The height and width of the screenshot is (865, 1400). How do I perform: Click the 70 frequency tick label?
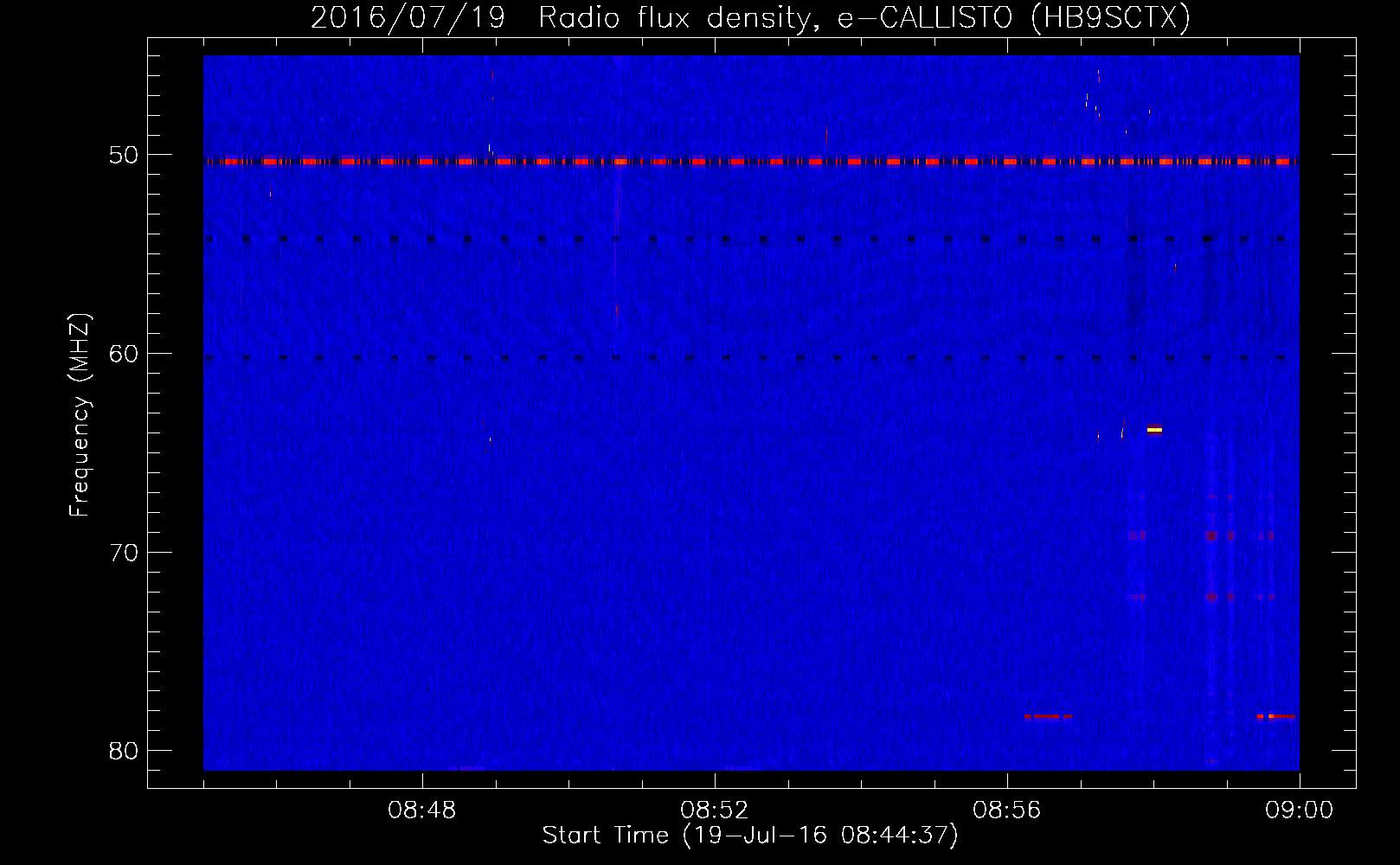pos(124,552)
